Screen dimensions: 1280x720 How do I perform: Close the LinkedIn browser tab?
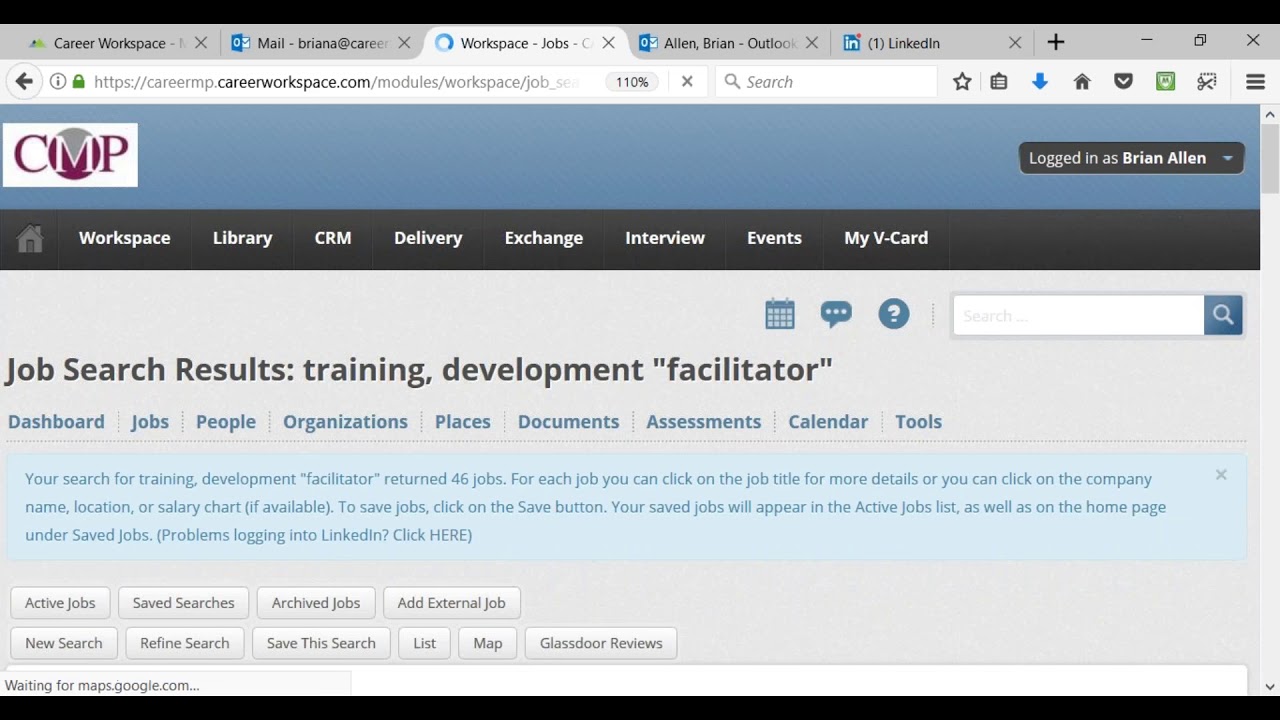1015,43
